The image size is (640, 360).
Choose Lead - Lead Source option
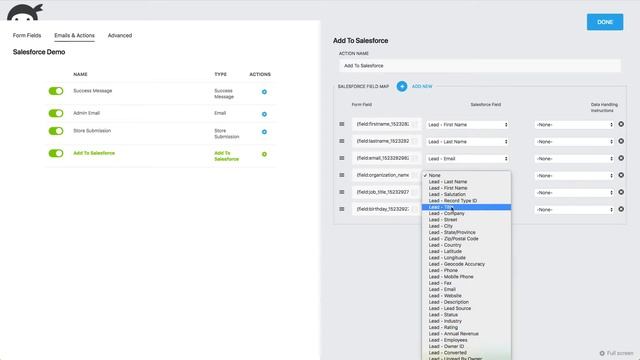[466, 308]
